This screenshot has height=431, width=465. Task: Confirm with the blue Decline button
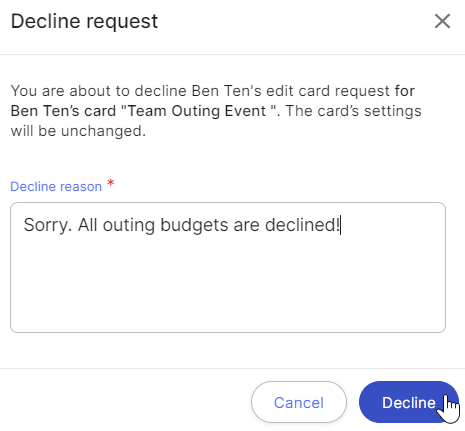pyautogui.click(x=409, y=402)
